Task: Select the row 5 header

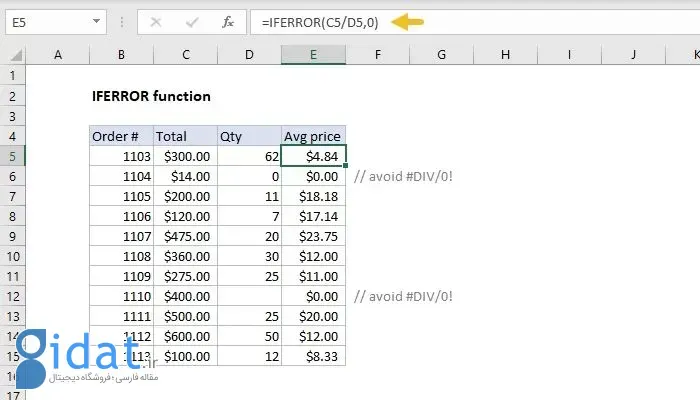Action: tap(13, 156)
